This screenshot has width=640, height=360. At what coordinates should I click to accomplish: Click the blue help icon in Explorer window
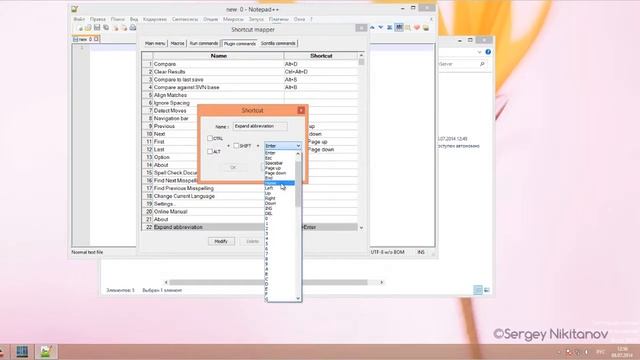(x=488, y=52)
